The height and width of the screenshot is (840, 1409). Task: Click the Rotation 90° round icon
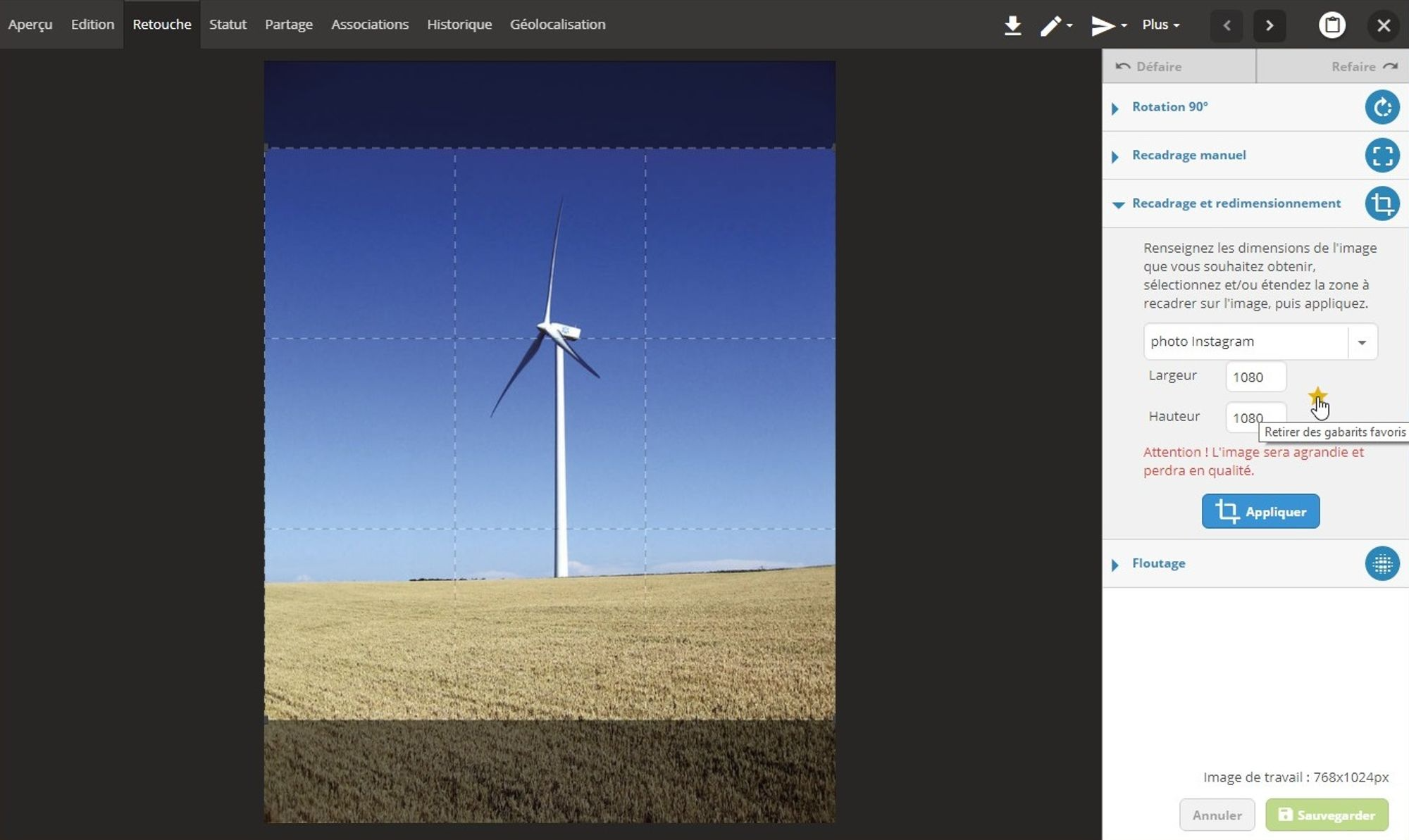[1382, 107]
